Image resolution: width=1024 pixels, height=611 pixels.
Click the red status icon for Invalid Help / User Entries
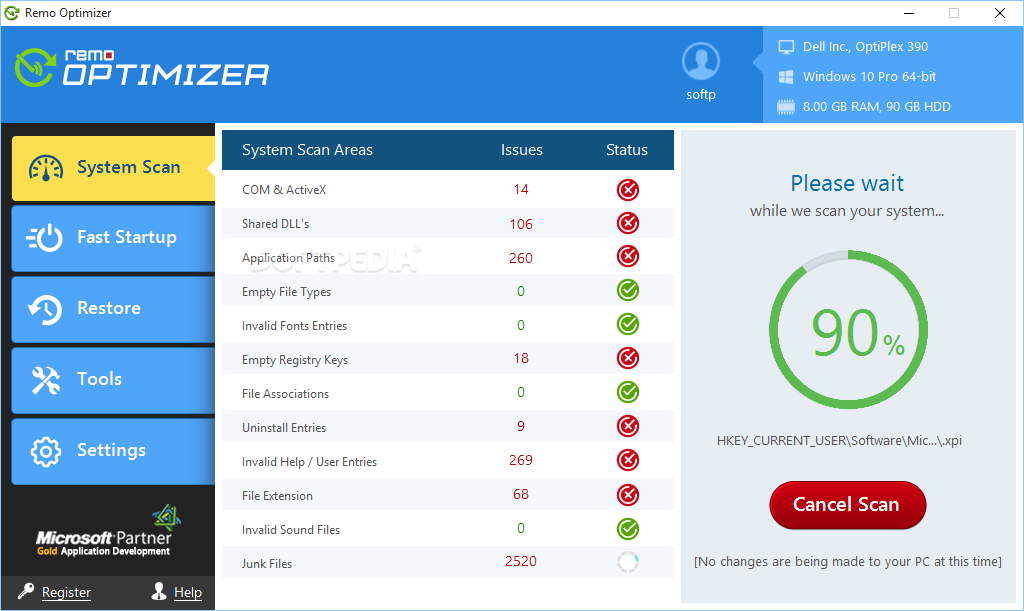(x=628, y=460)
